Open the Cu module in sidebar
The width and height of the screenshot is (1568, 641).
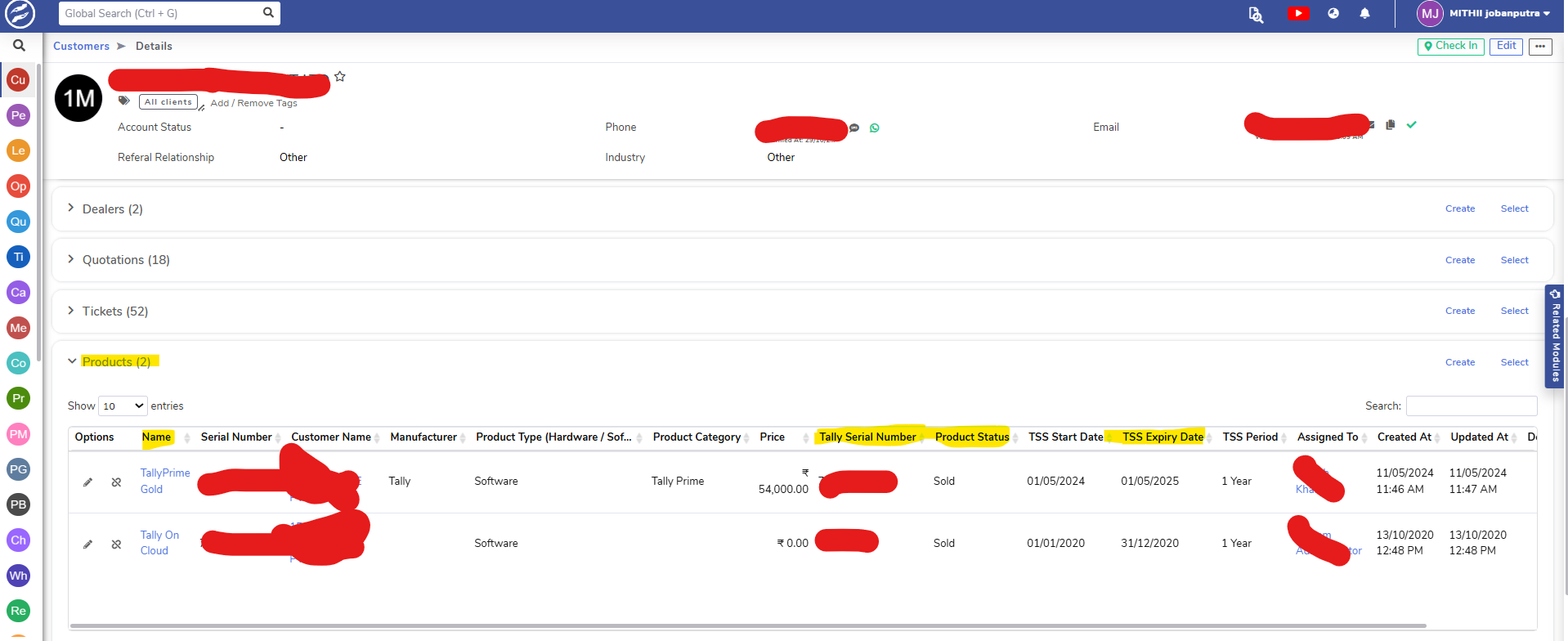click(x=18, y=80)
